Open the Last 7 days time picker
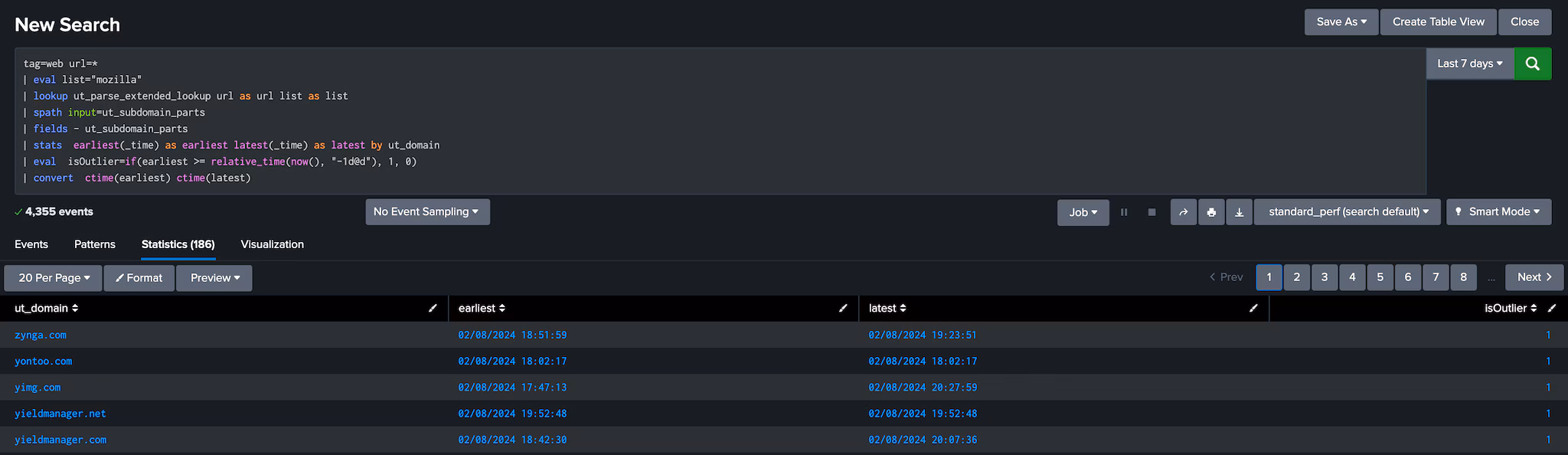This screenshot has height=455, width=1568. click(1469, 64)
